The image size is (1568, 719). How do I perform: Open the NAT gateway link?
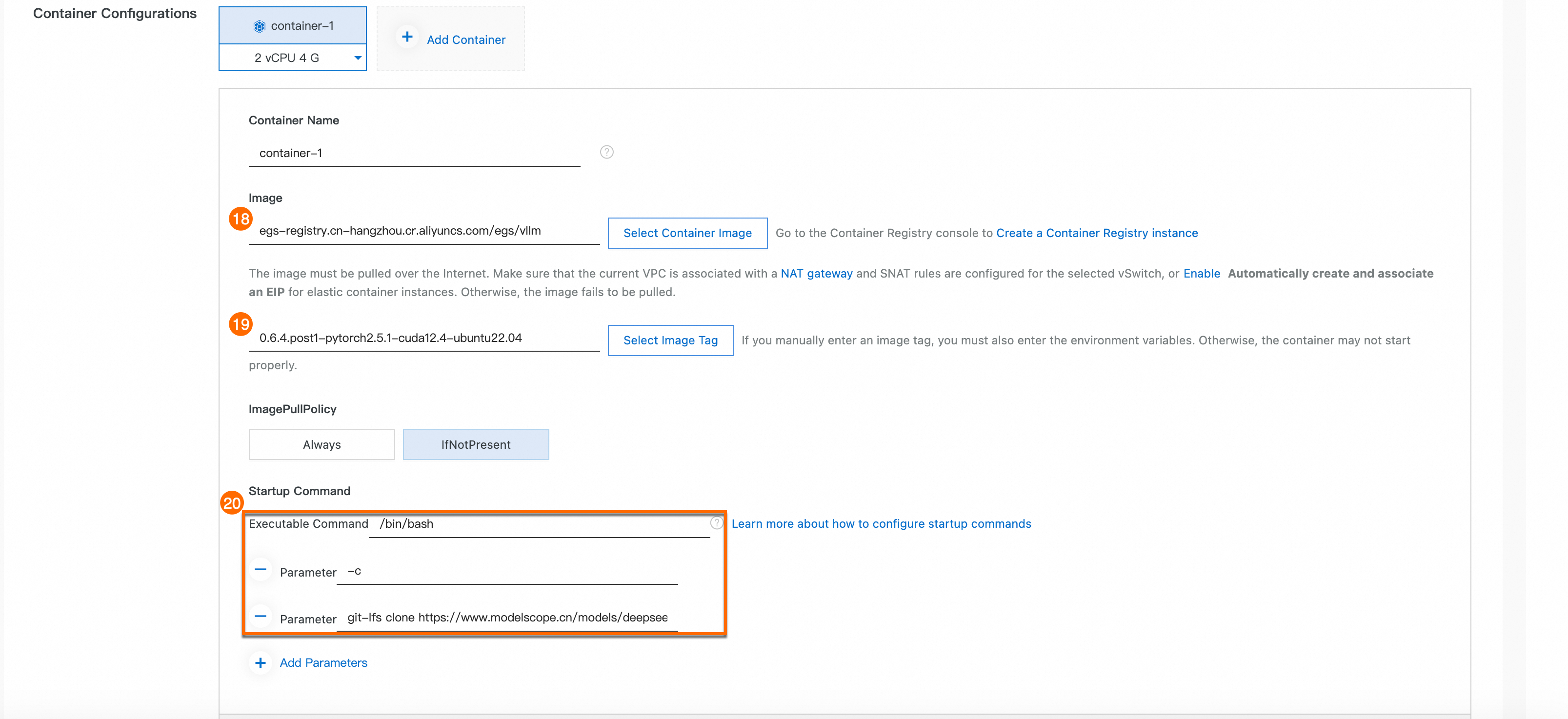pos(816,274)
